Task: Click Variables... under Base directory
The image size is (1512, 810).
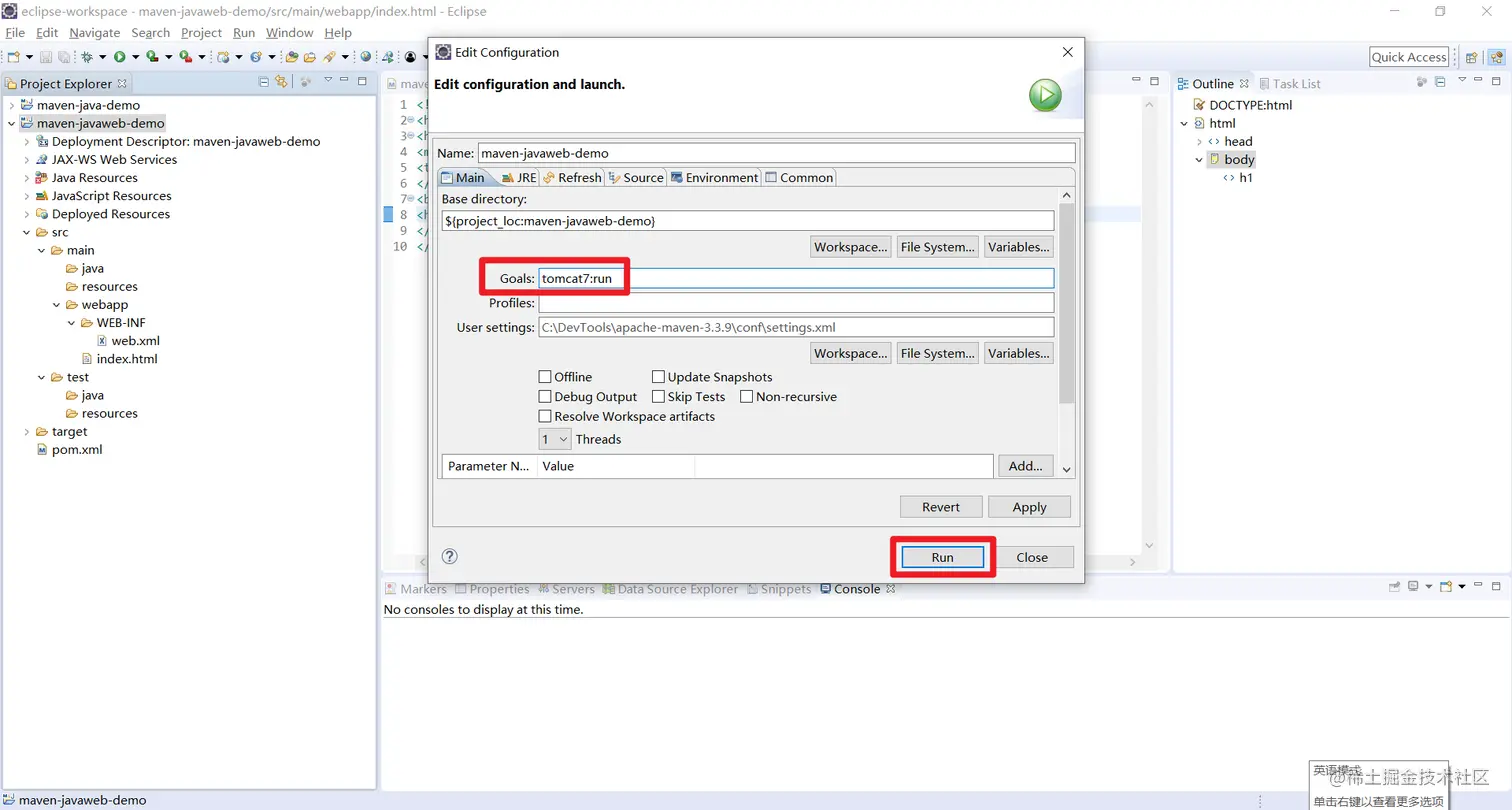Action: [1019, 247]
